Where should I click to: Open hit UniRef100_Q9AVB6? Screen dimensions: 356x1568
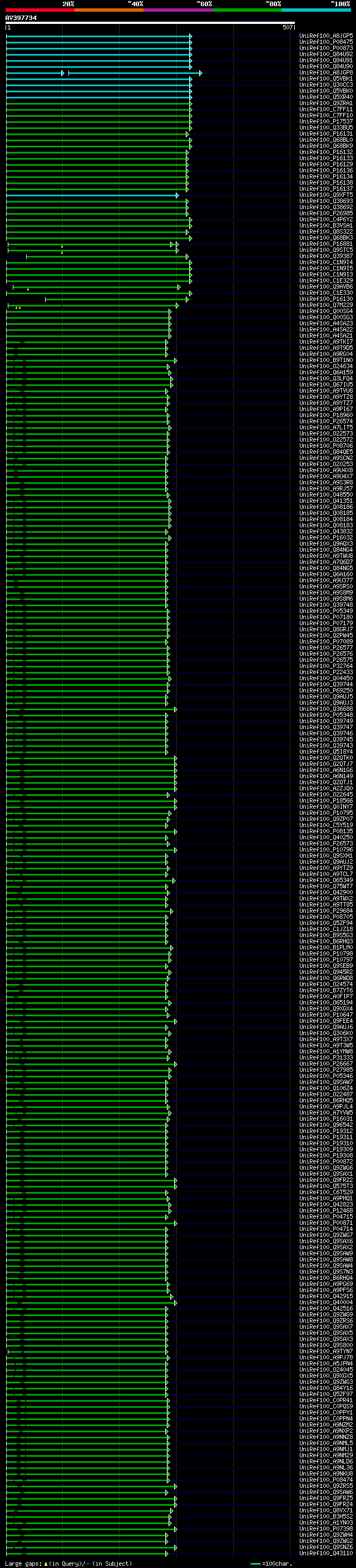click(x=325, y=286)
